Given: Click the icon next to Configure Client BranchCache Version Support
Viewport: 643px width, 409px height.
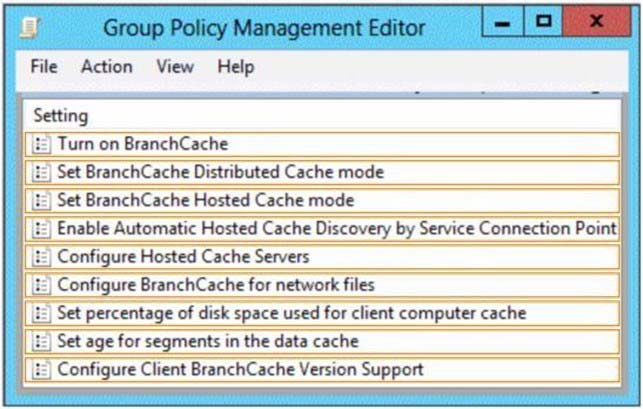Looking at the screenshot, I should (x=41, y=370).
